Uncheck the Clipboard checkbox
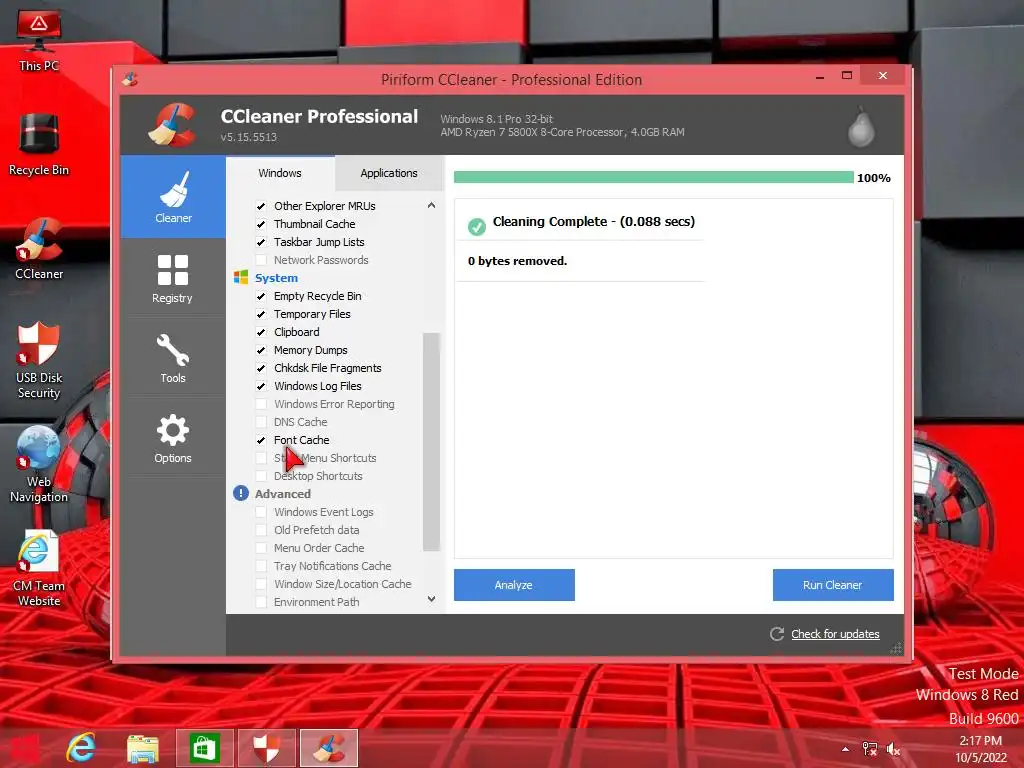 [x=261, y=332]
